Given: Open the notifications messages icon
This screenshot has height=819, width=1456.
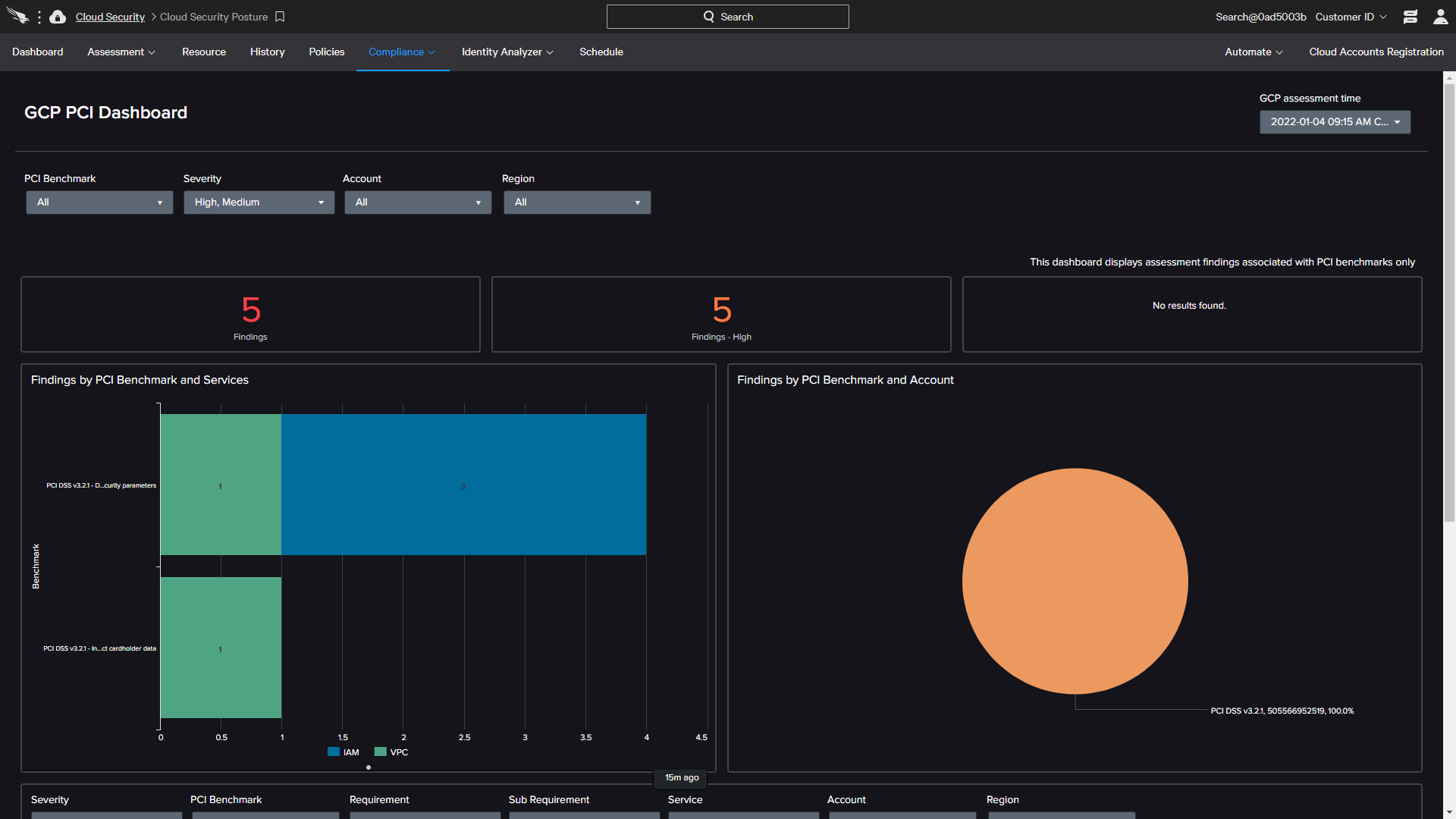Looking at the screenshot, I should [x=1410, y=17].
